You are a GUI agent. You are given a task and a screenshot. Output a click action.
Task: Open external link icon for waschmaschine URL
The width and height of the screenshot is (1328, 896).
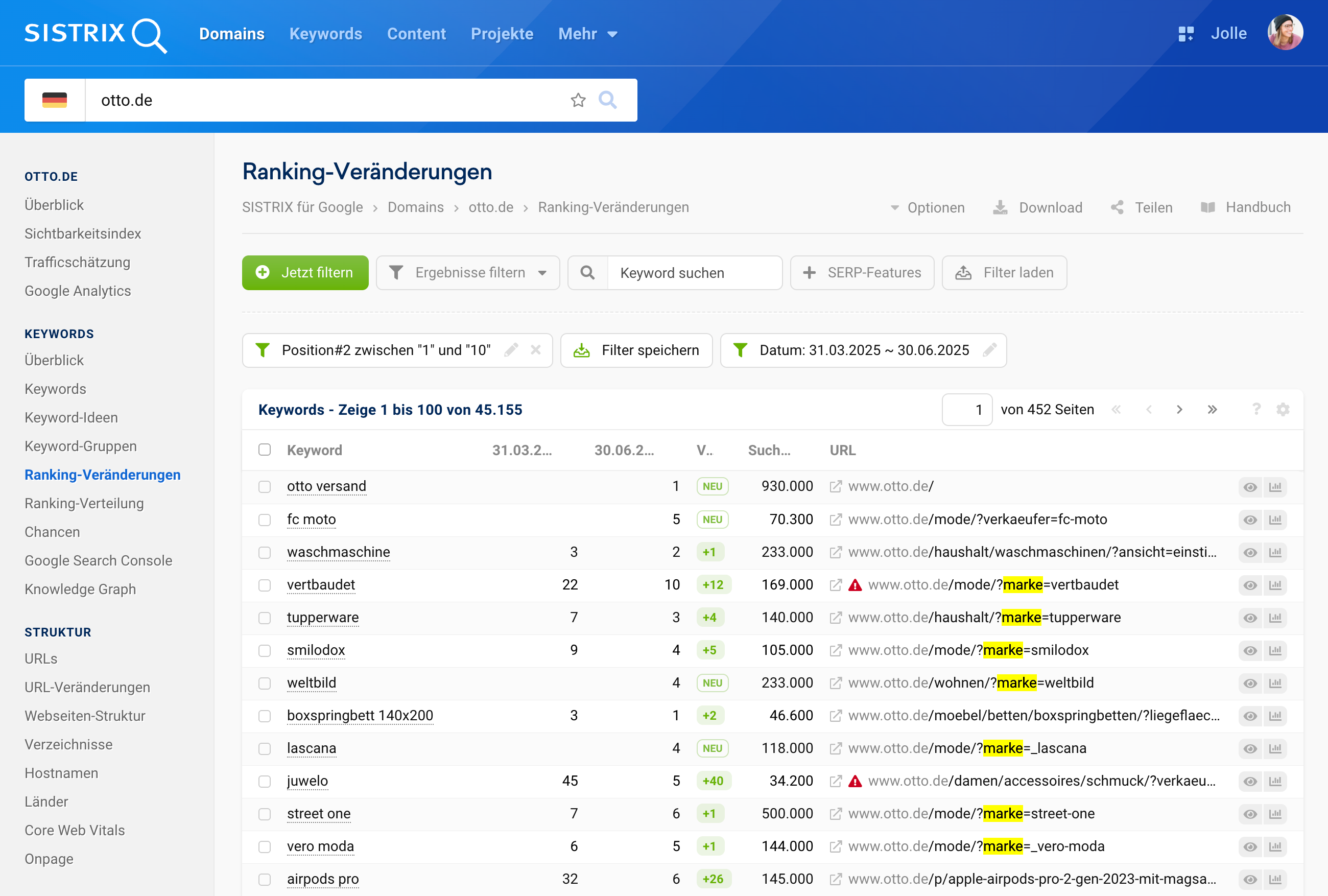(836, 552)
